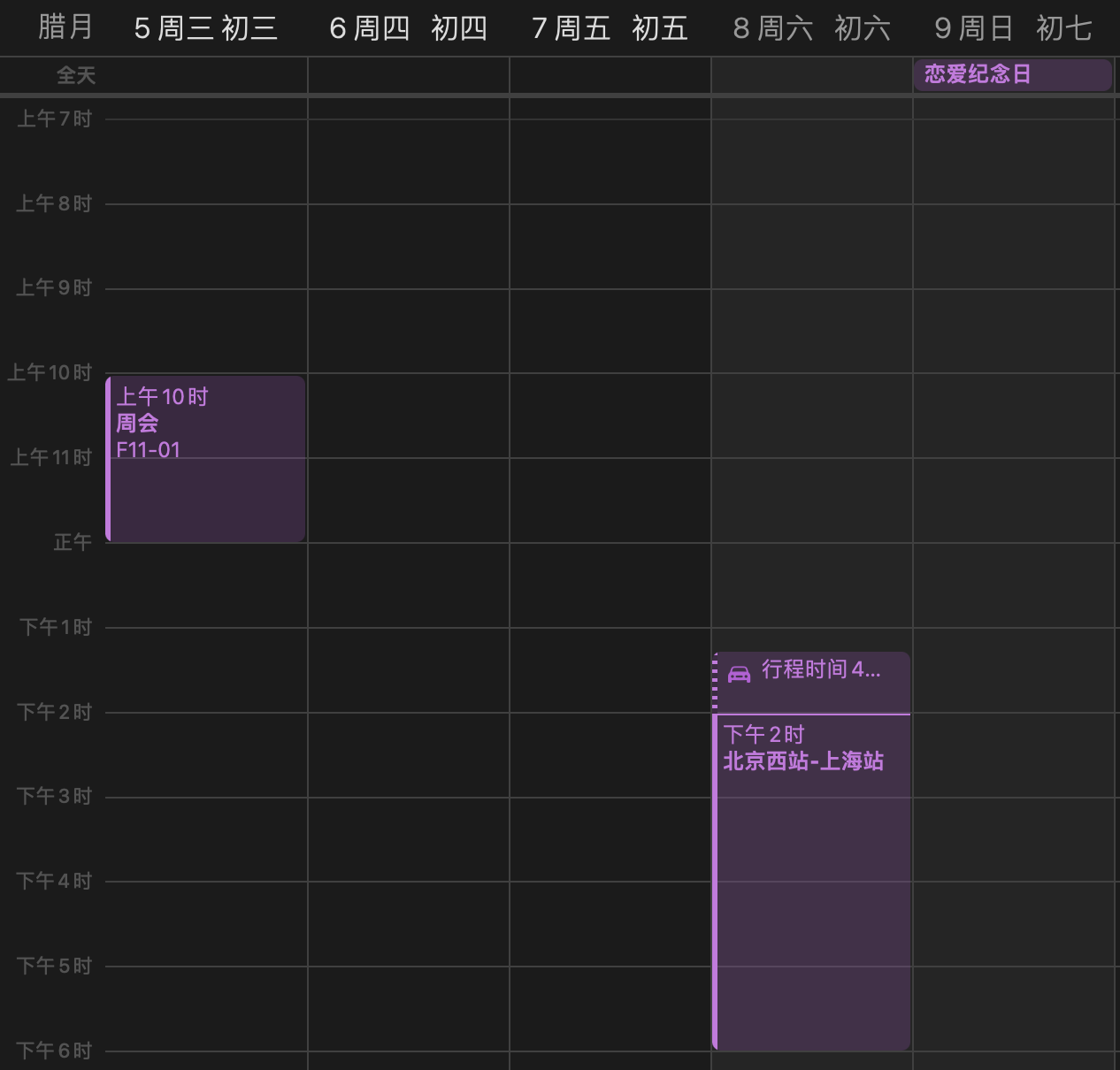Click the car icon in travel time block
This screenshot has width=1120, height=1070.
(x=739, y=674)
